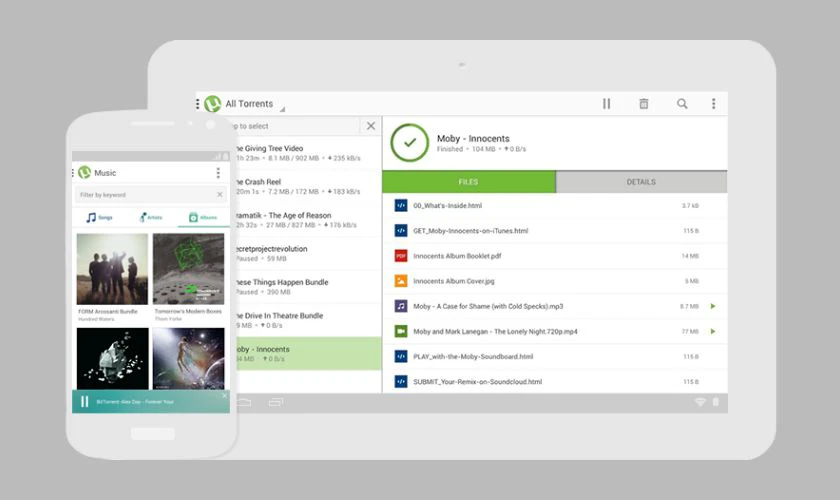Screen dimensions: 840x500
Task: Open PLAY_with-the-Moby-Soundboard.html
Action: point(473,356)
